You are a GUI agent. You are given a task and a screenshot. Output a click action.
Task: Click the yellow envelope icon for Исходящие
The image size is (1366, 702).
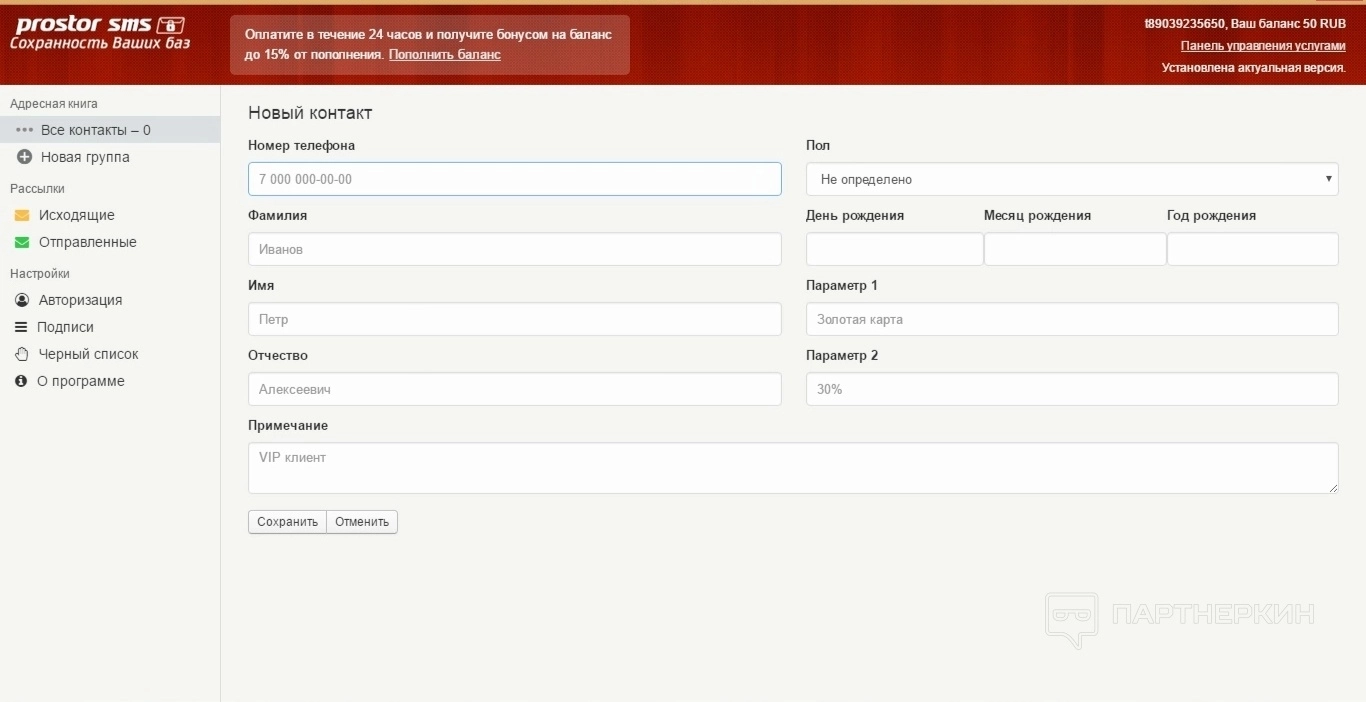(x=22, y=215)
